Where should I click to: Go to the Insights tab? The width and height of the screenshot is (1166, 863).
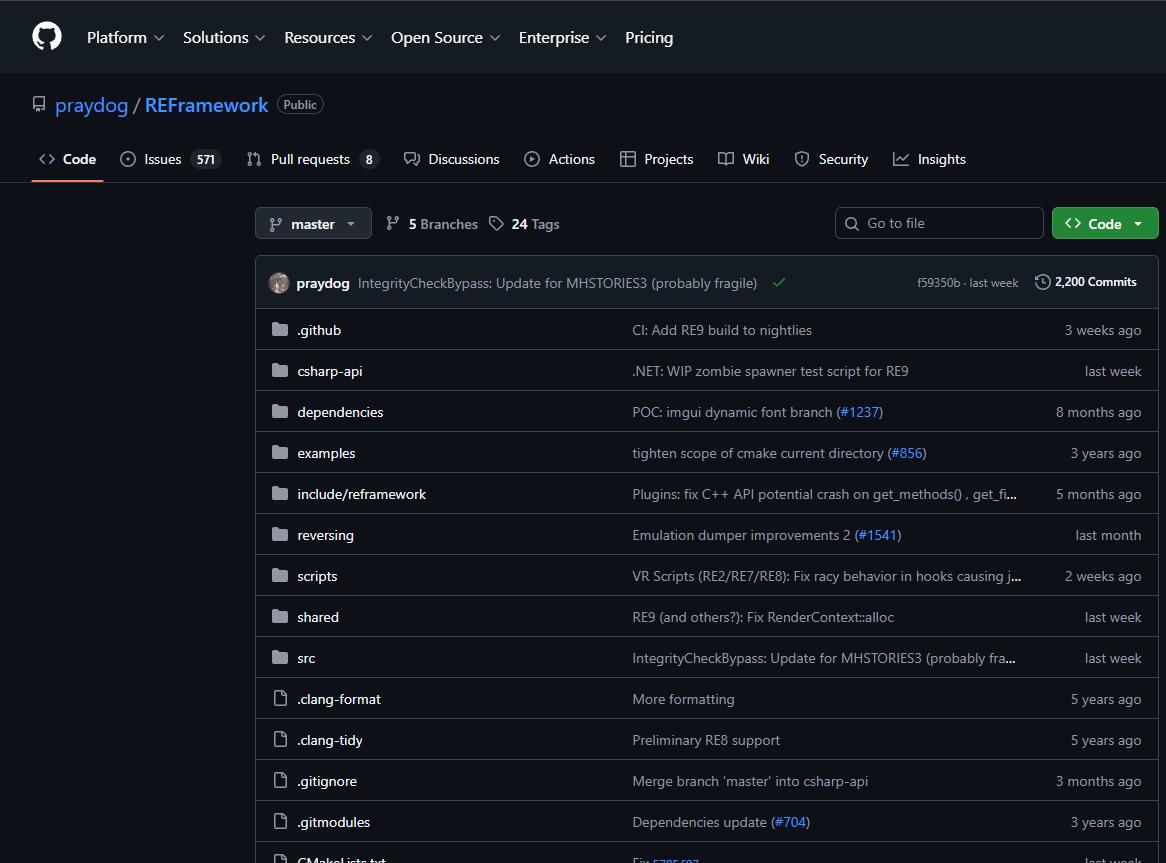[x=929, y=159]
